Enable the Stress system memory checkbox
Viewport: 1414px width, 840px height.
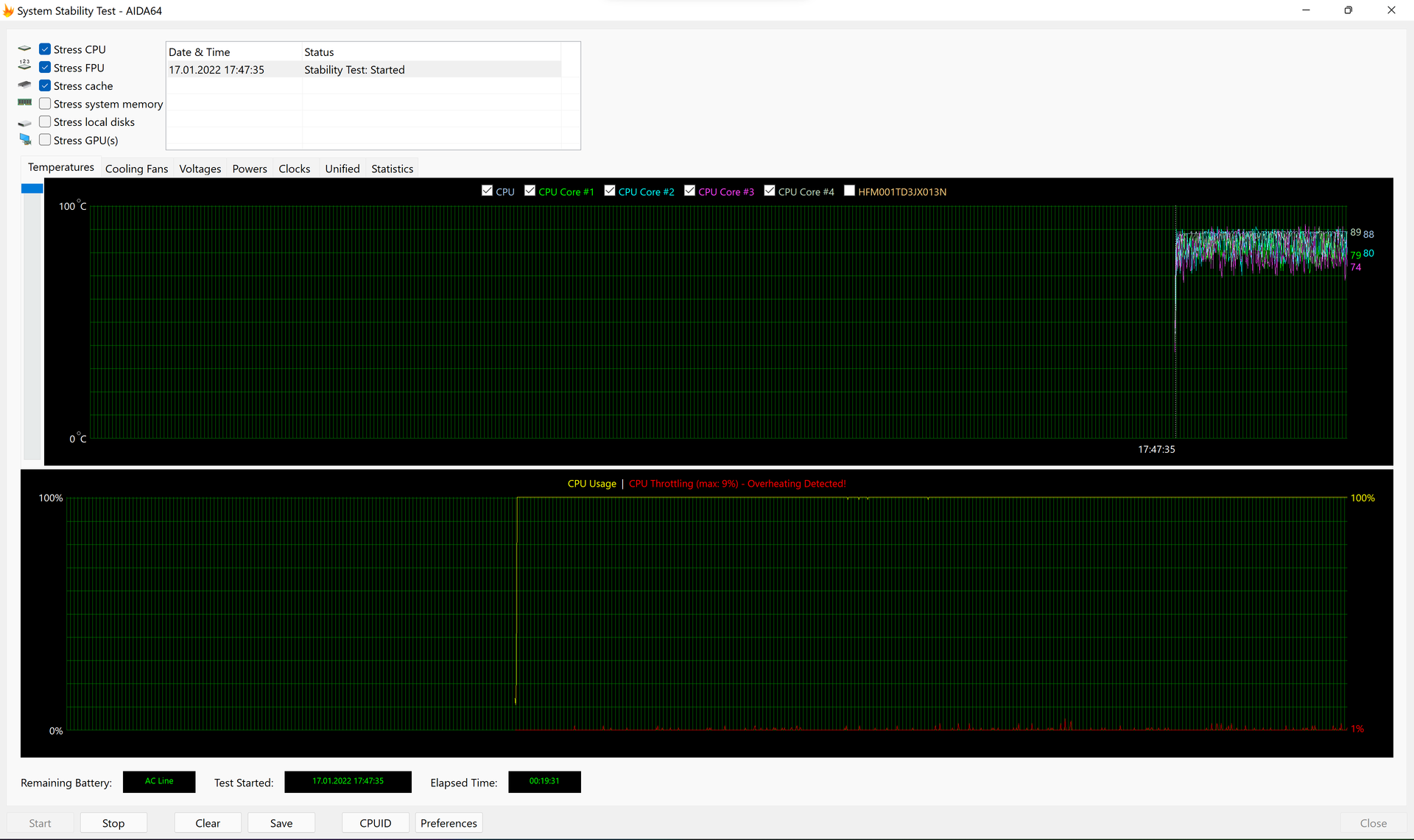click(x=45, y=104)
